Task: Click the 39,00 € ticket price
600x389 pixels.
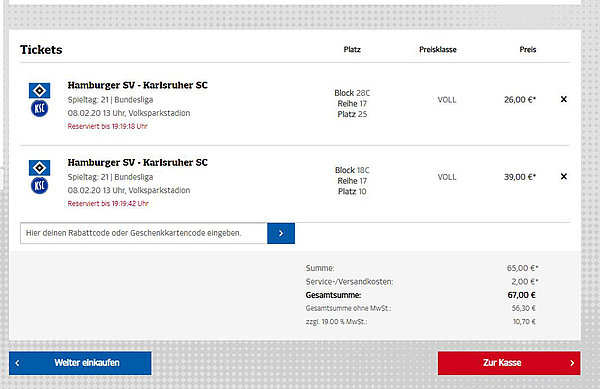Action: (x=520, y=177)
